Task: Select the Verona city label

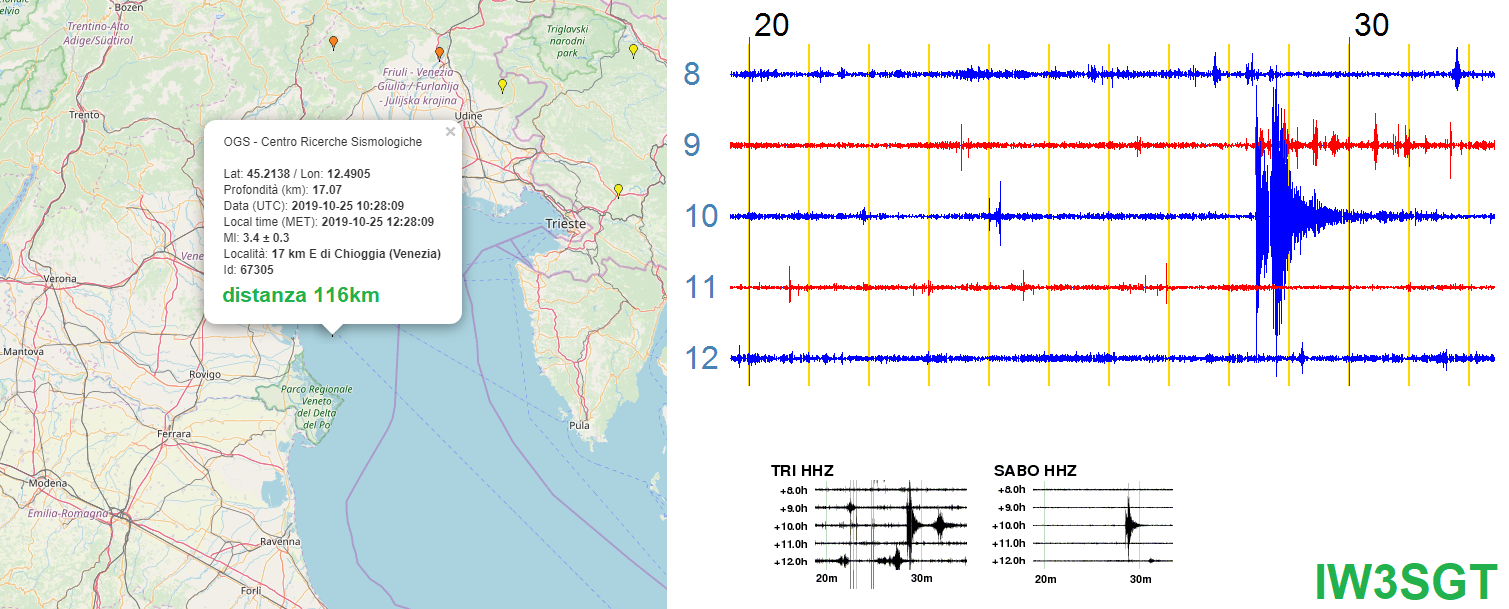Action: pyautogui.click(x=60, y=278)
